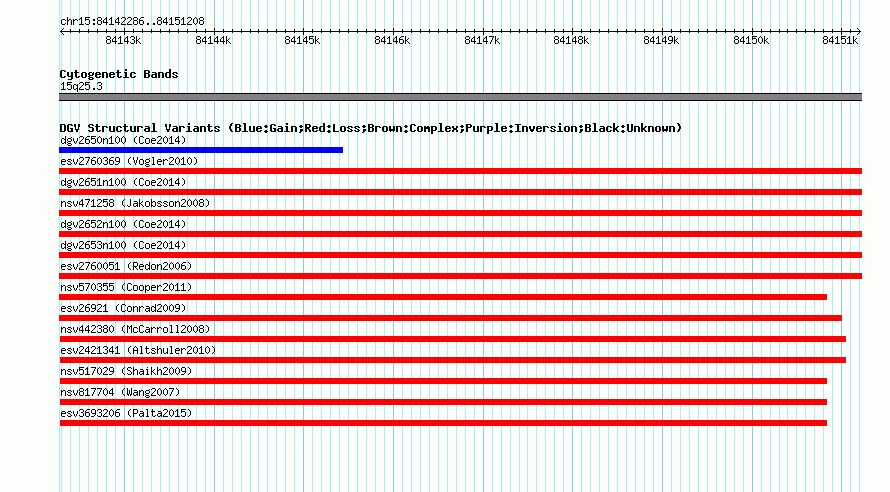Click the DGV Structural Variants track title
Screen dimensions: 890x492
pos(371,128)
